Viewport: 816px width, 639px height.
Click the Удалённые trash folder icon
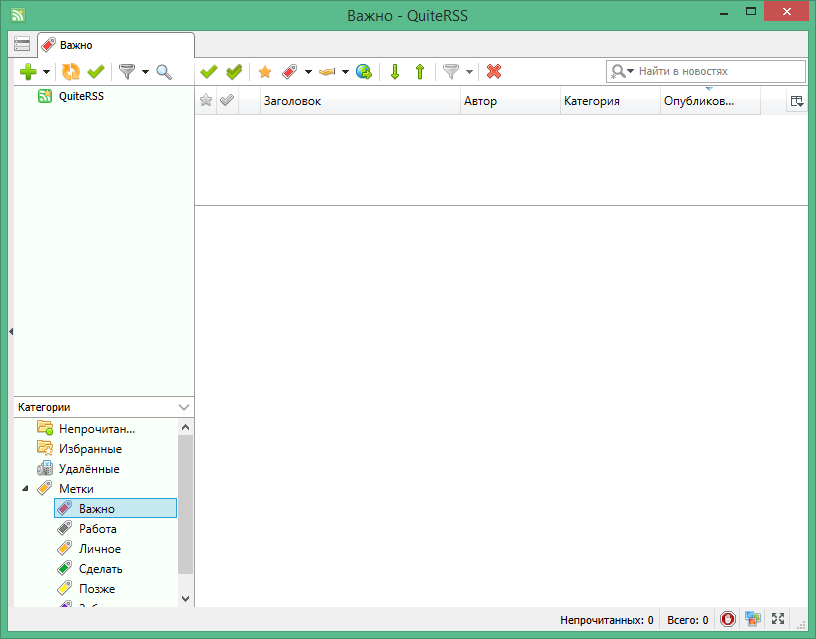pos(45,468)
